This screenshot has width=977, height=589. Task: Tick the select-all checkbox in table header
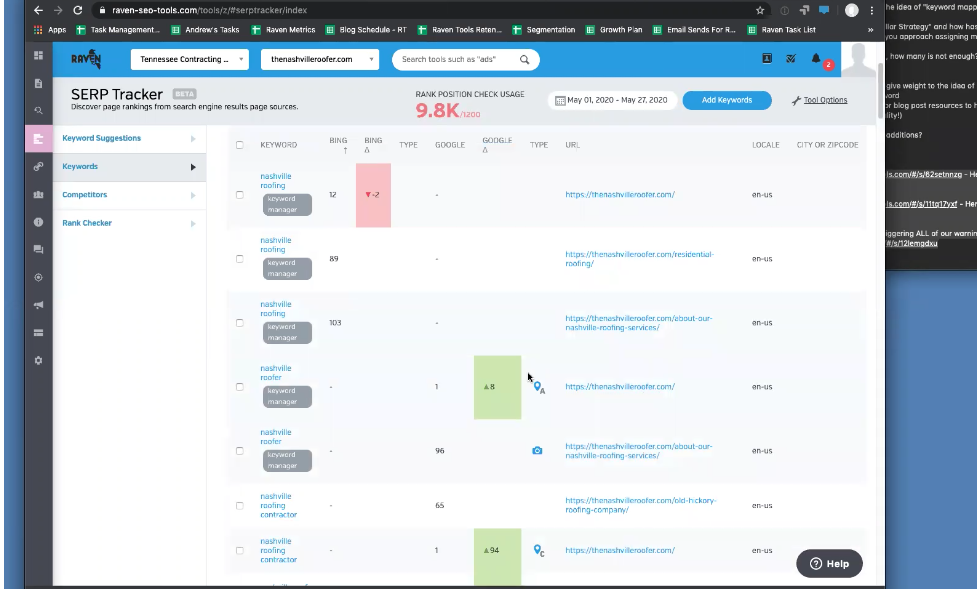tap(239, 145)
